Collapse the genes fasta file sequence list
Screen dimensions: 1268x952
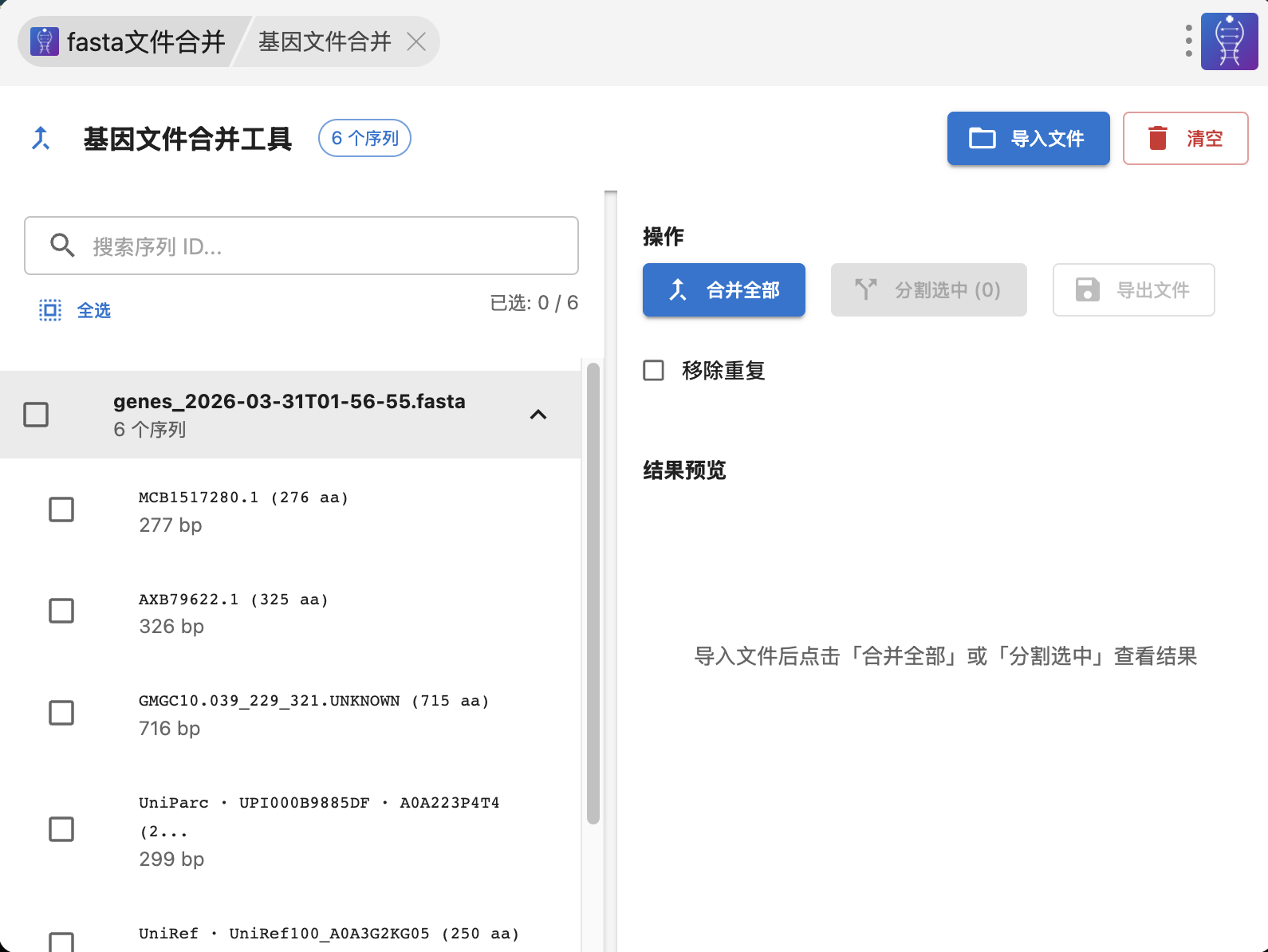[538, 415]
